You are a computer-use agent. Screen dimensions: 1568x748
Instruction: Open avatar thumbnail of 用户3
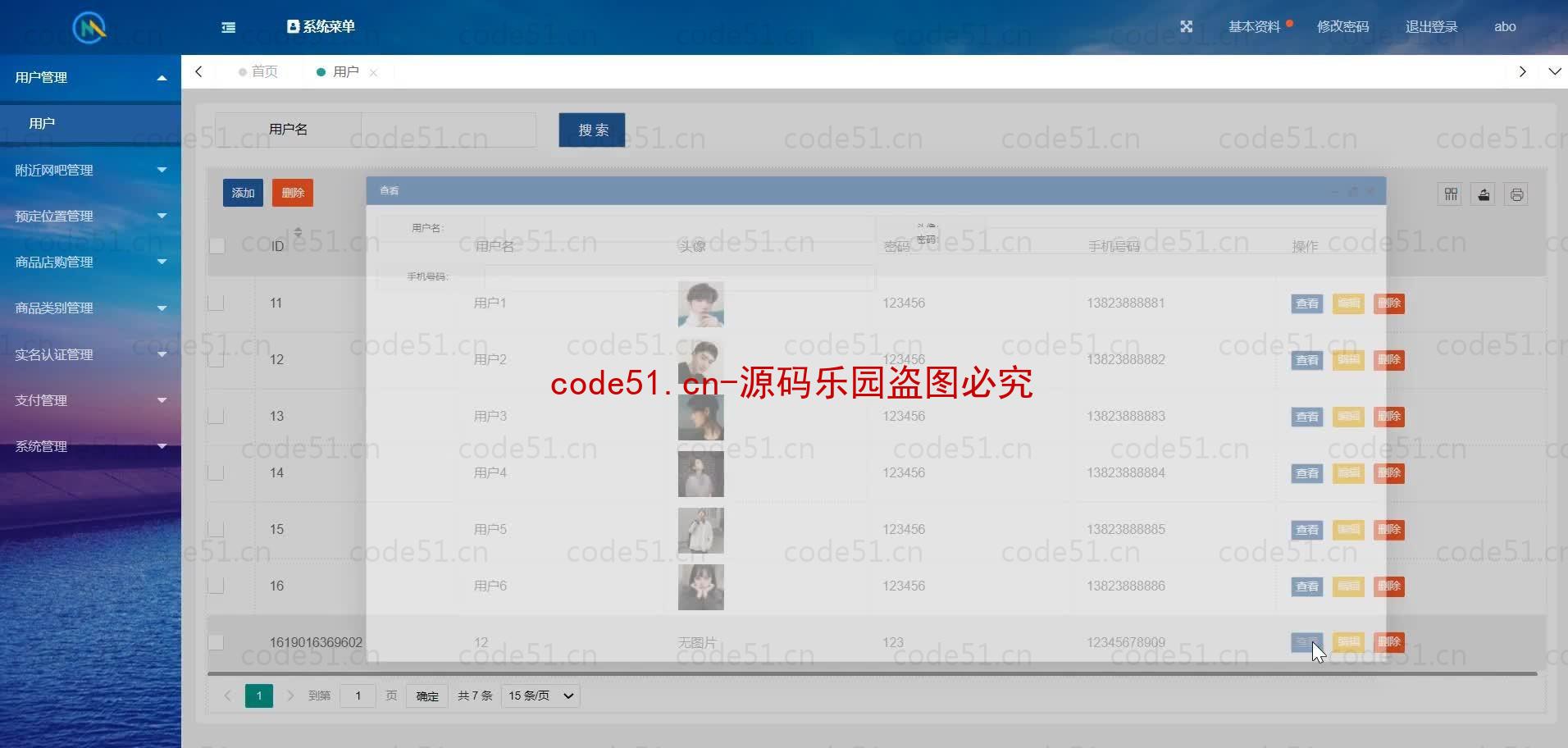click(701, 417)
